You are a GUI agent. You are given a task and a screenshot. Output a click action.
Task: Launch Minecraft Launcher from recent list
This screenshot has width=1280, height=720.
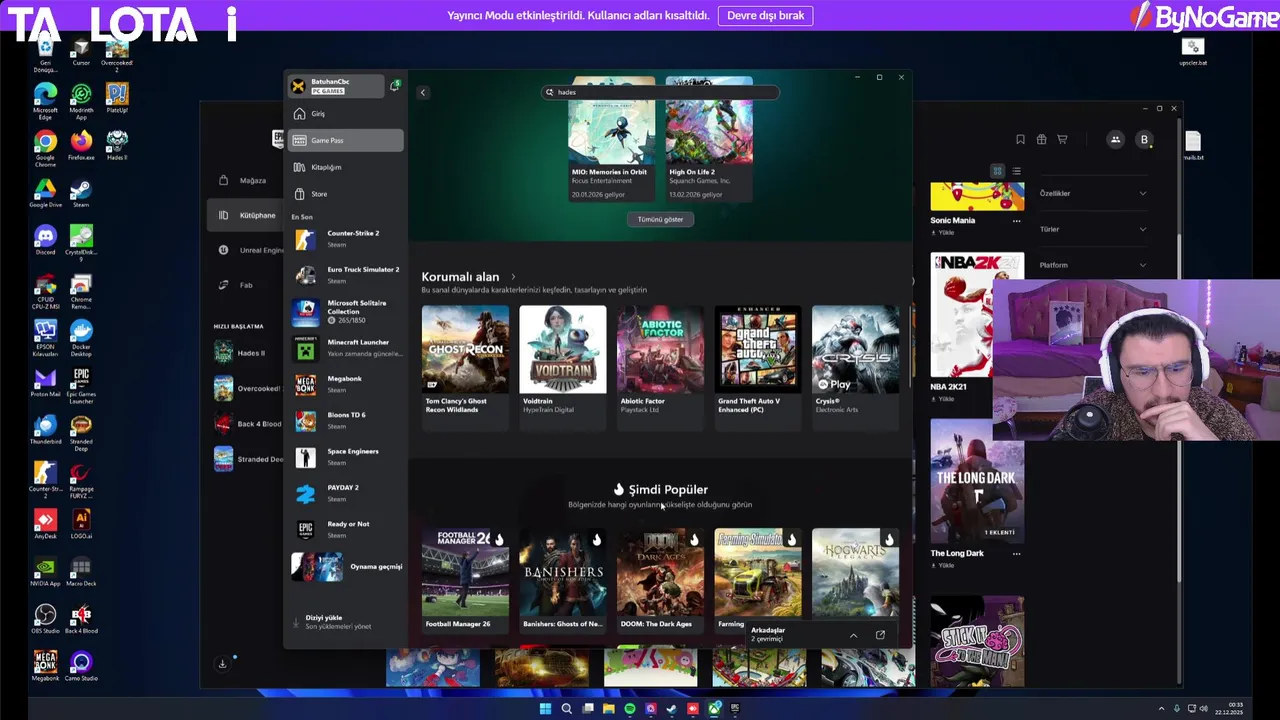(x=345, y=347)
